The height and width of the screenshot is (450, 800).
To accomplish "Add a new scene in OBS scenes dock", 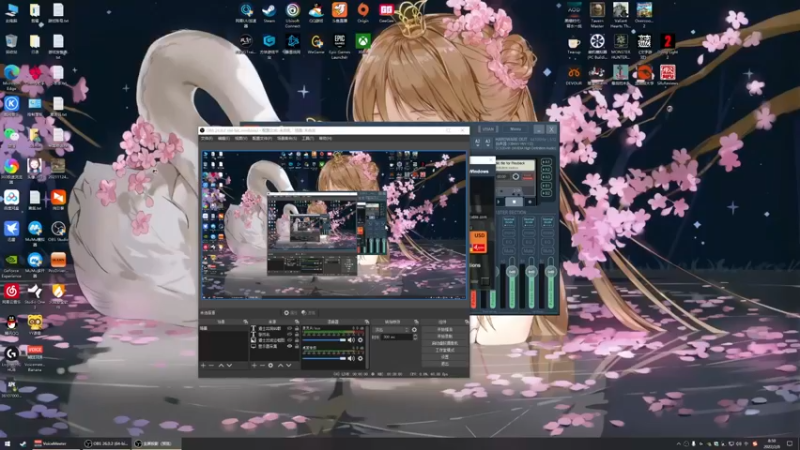I will tap(203, 365).
